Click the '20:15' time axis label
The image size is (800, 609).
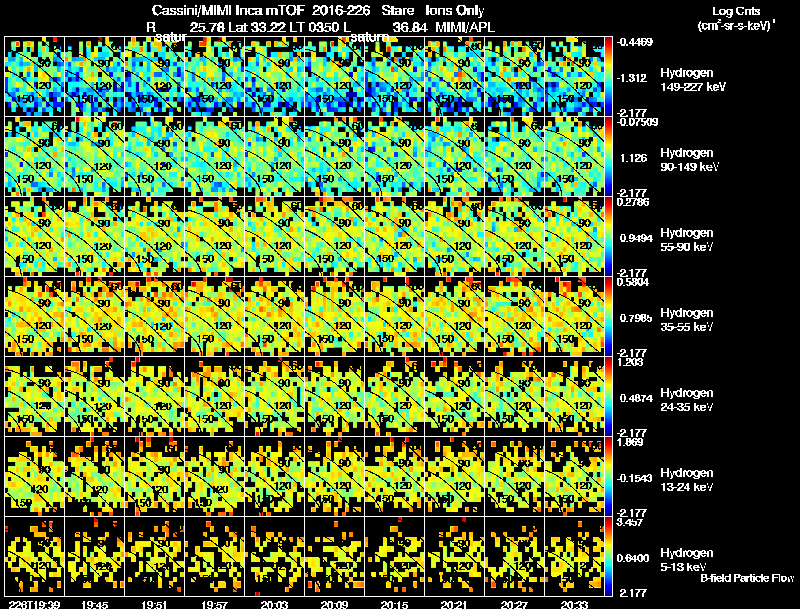click(x=394, y=604)
